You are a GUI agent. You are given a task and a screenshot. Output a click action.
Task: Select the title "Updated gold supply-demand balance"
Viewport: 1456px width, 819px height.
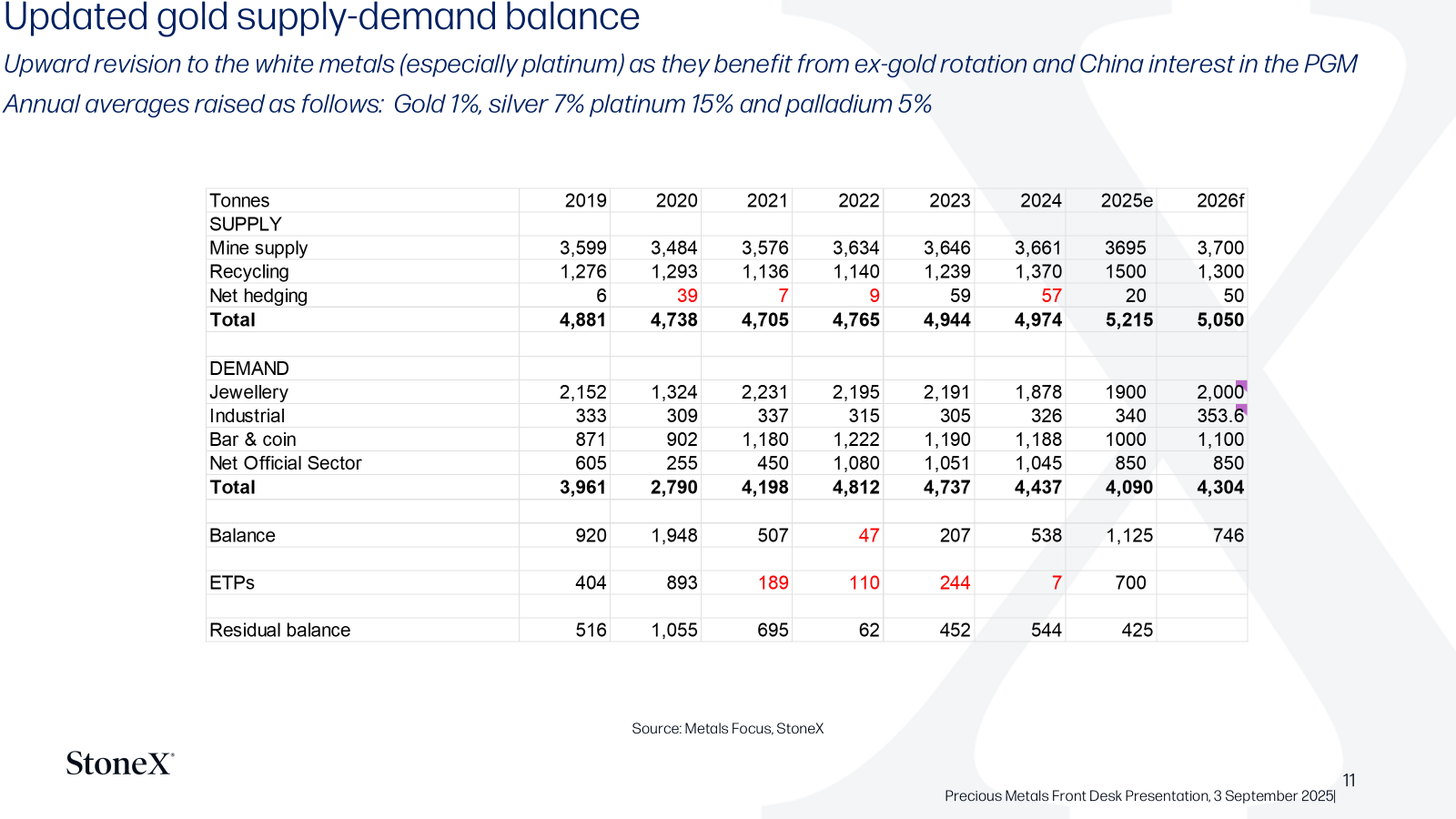322,17
